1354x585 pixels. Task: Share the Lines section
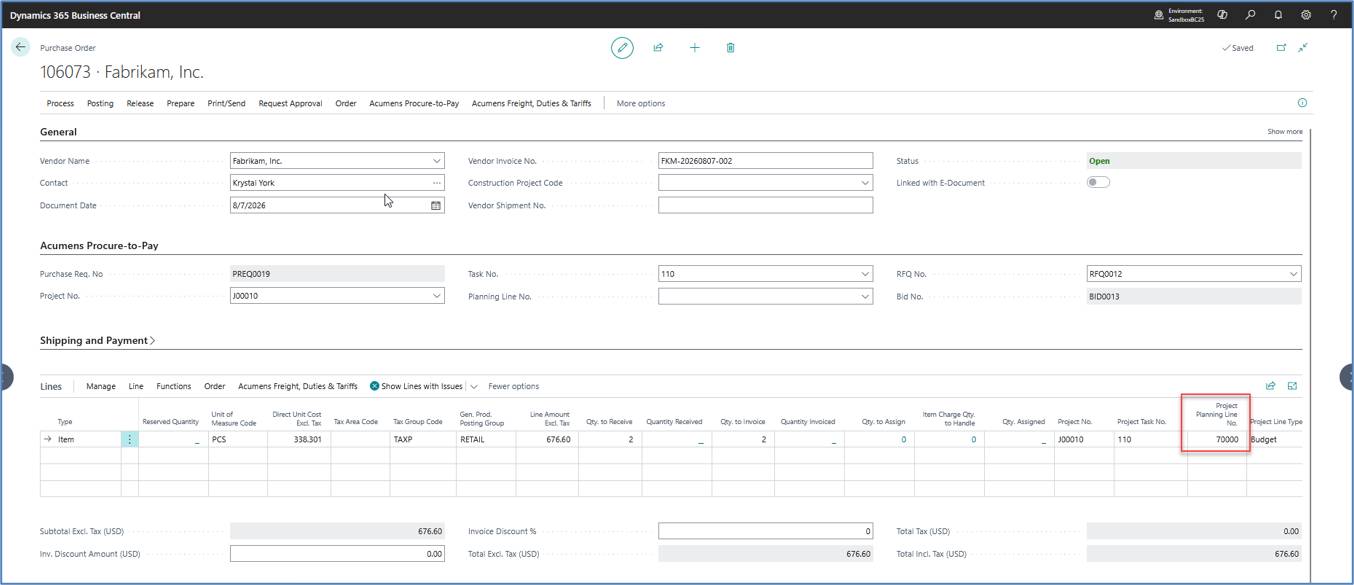click(1271, 386)
